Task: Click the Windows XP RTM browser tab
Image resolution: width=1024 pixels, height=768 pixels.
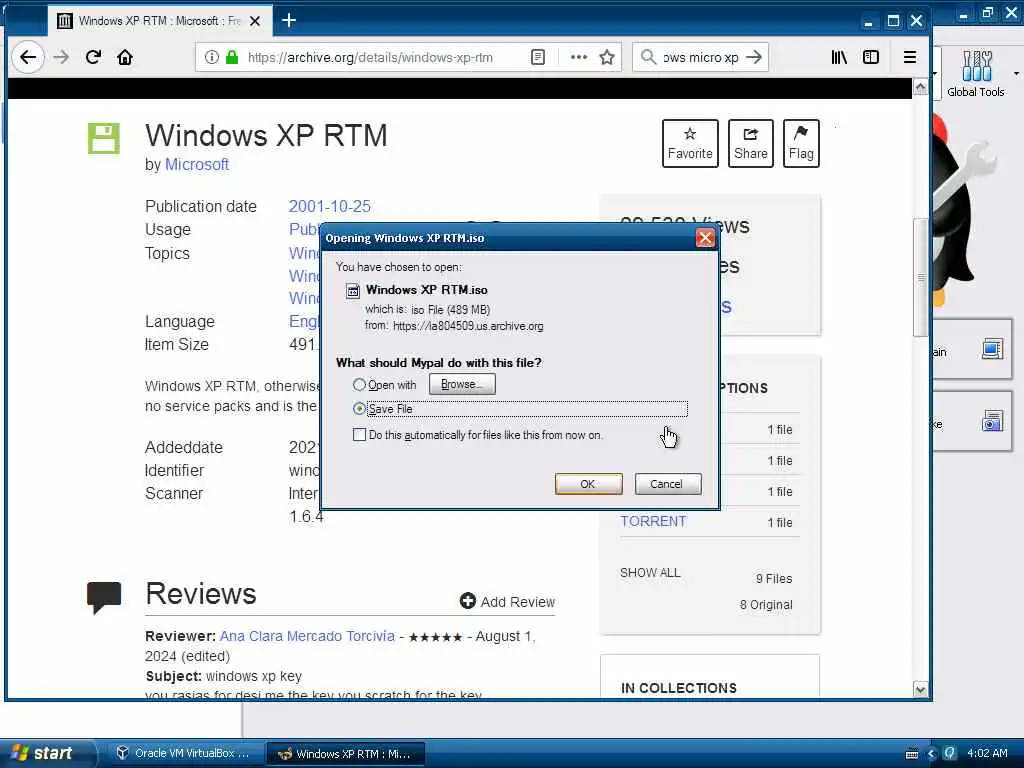Action: 160,21
